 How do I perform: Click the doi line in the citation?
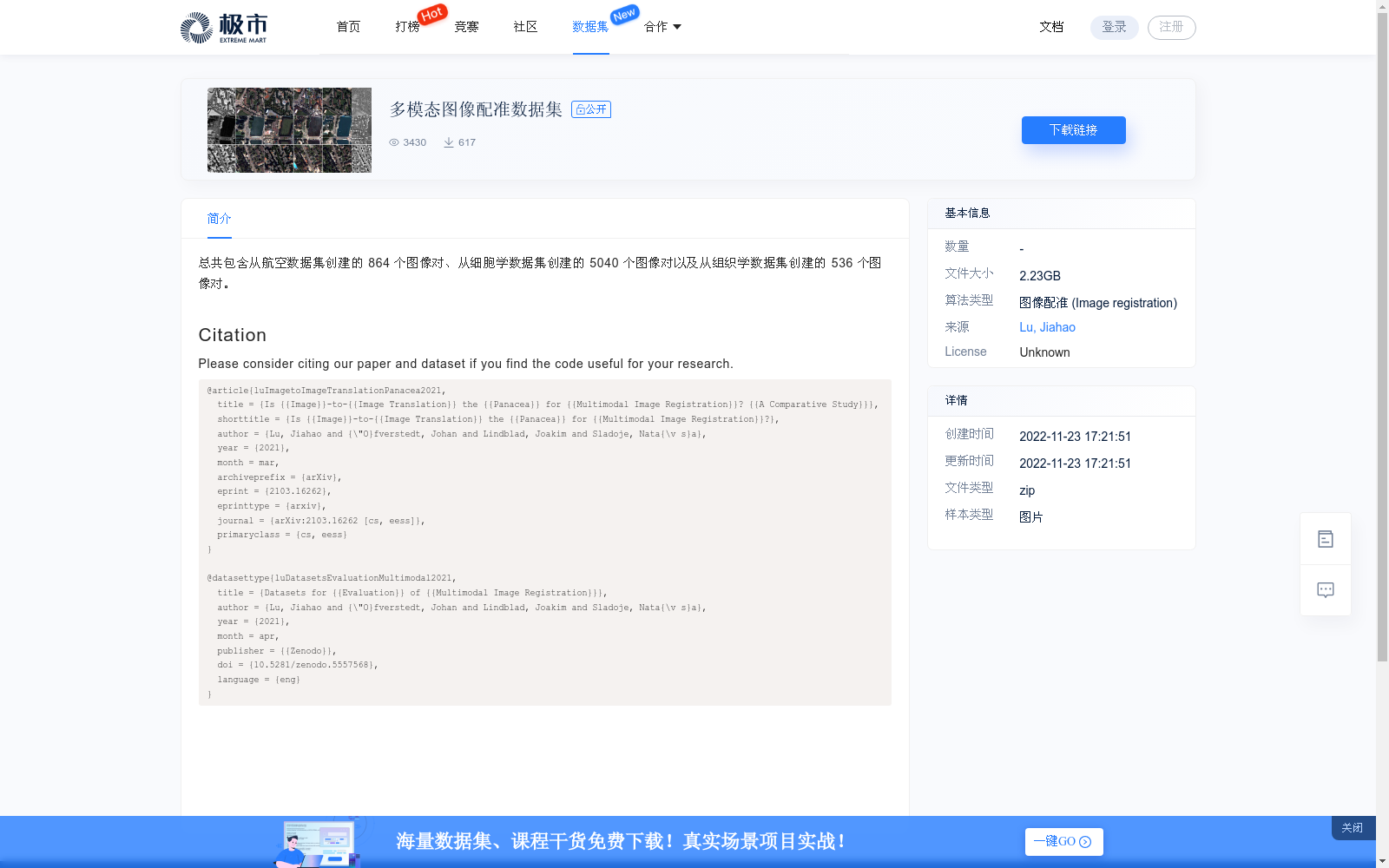[x=297, y=665]
